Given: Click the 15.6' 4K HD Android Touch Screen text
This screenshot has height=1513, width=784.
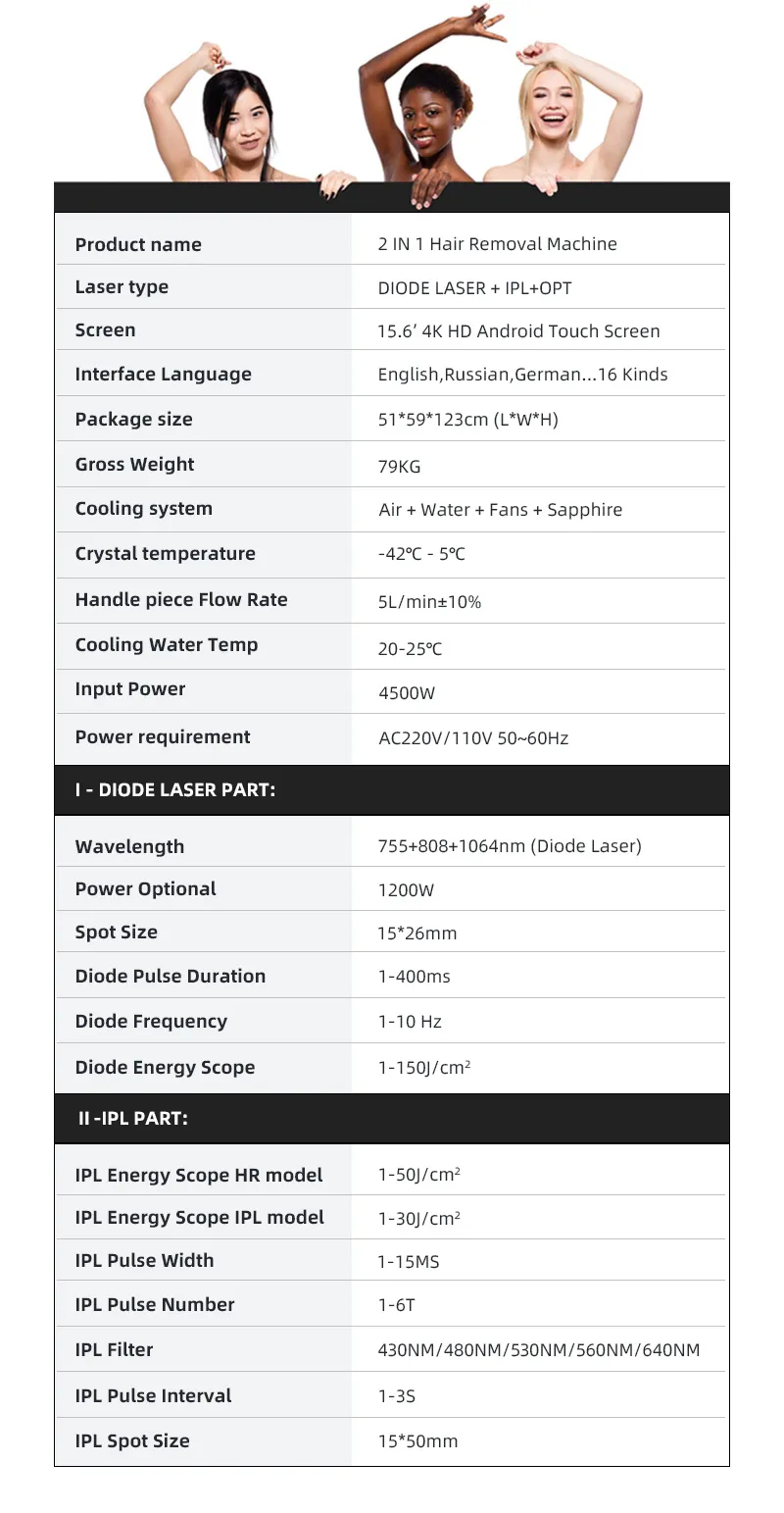Looking at the screenshot, I should (519, 330).
